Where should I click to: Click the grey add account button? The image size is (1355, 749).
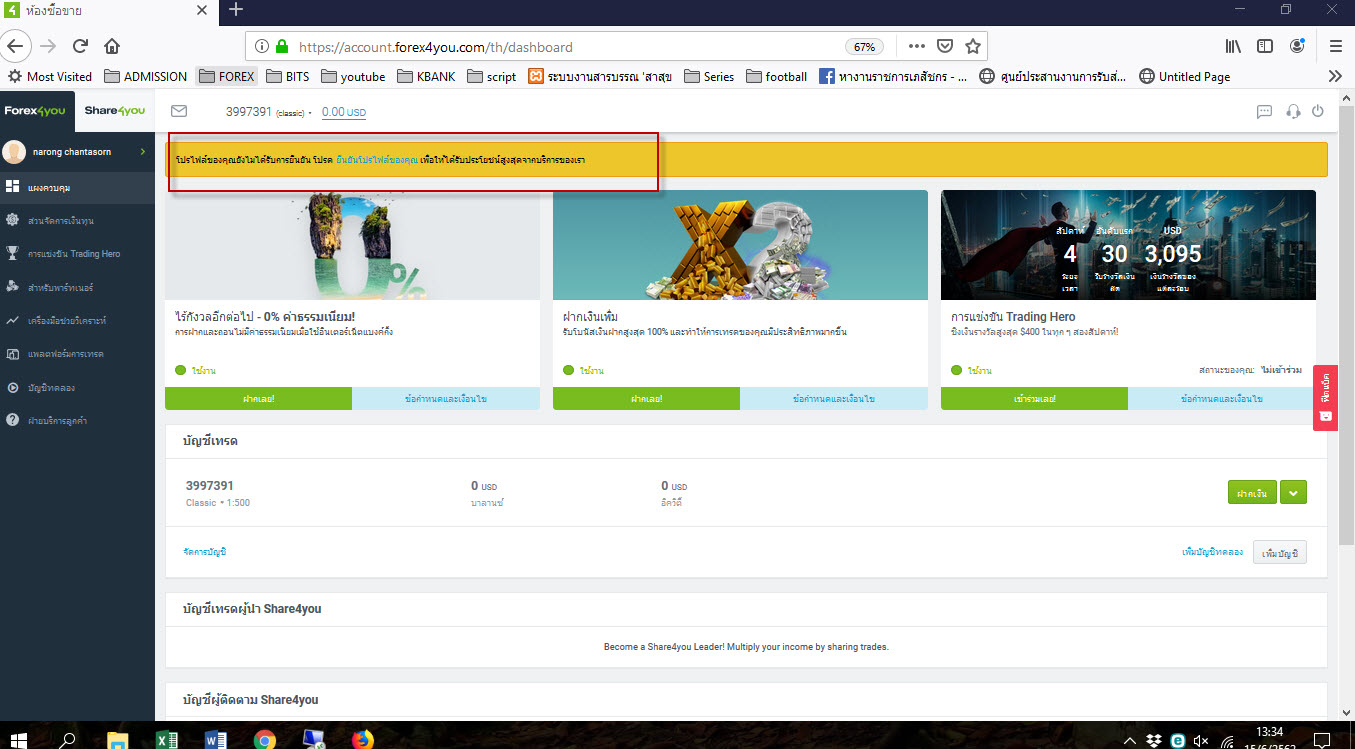[x=1280, y=552]
